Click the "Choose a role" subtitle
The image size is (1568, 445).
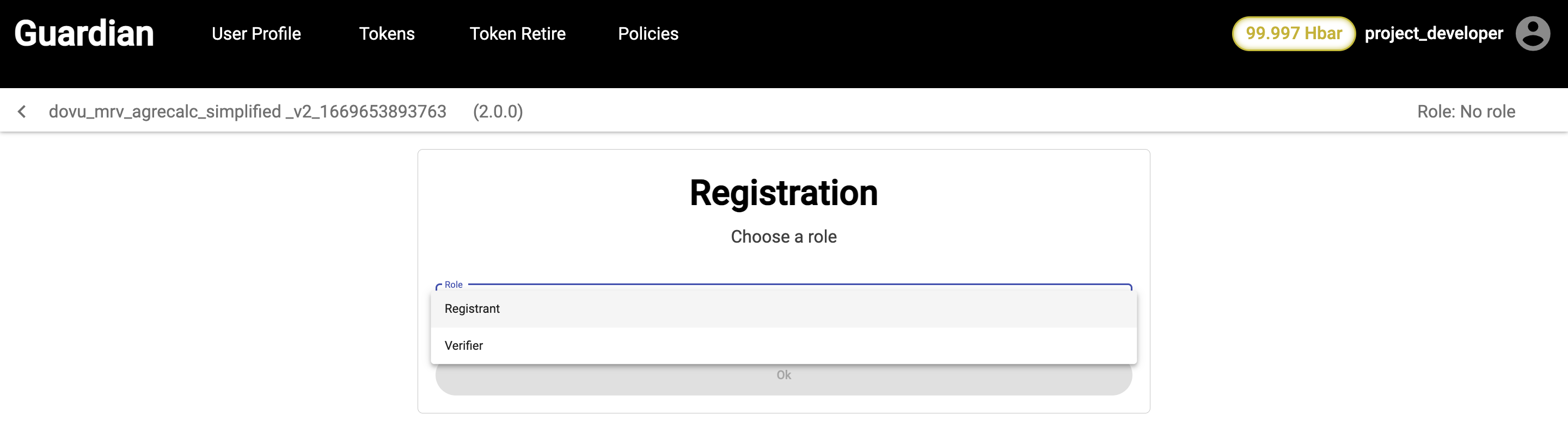point(783,237)
